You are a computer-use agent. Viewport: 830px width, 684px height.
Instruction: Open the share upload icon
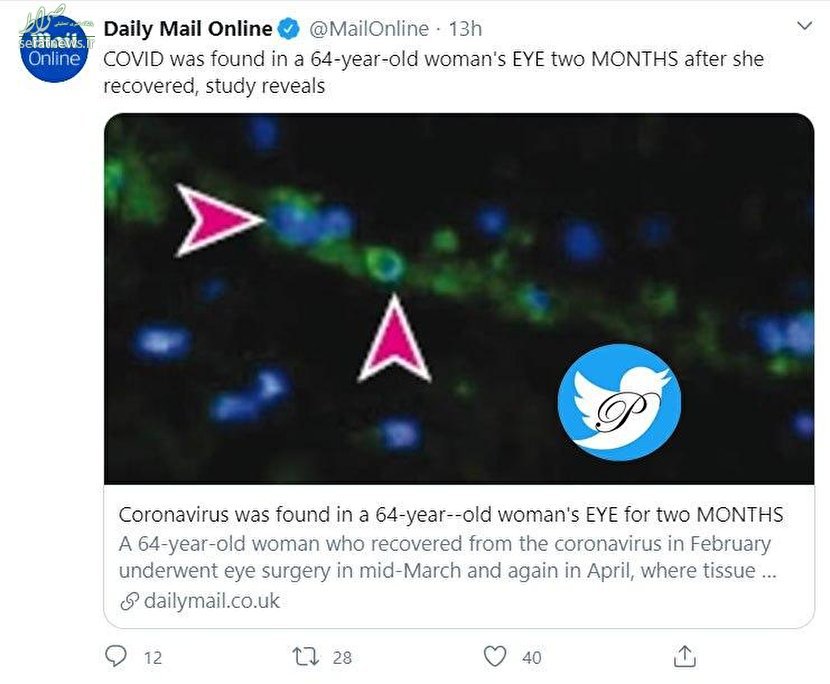[x=684, y=656]
